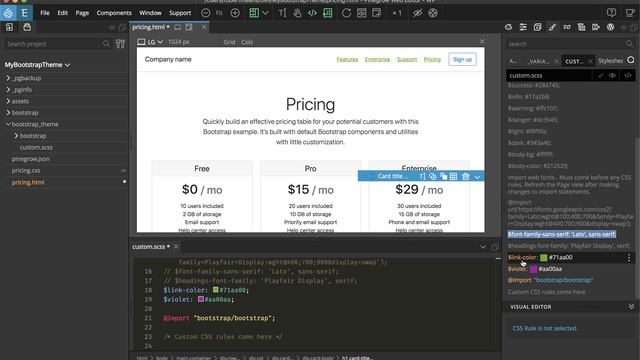Expand the _pgbackup folder
Image resolution: width=640 pixels, height=360 pixels.
pos(8,78)
